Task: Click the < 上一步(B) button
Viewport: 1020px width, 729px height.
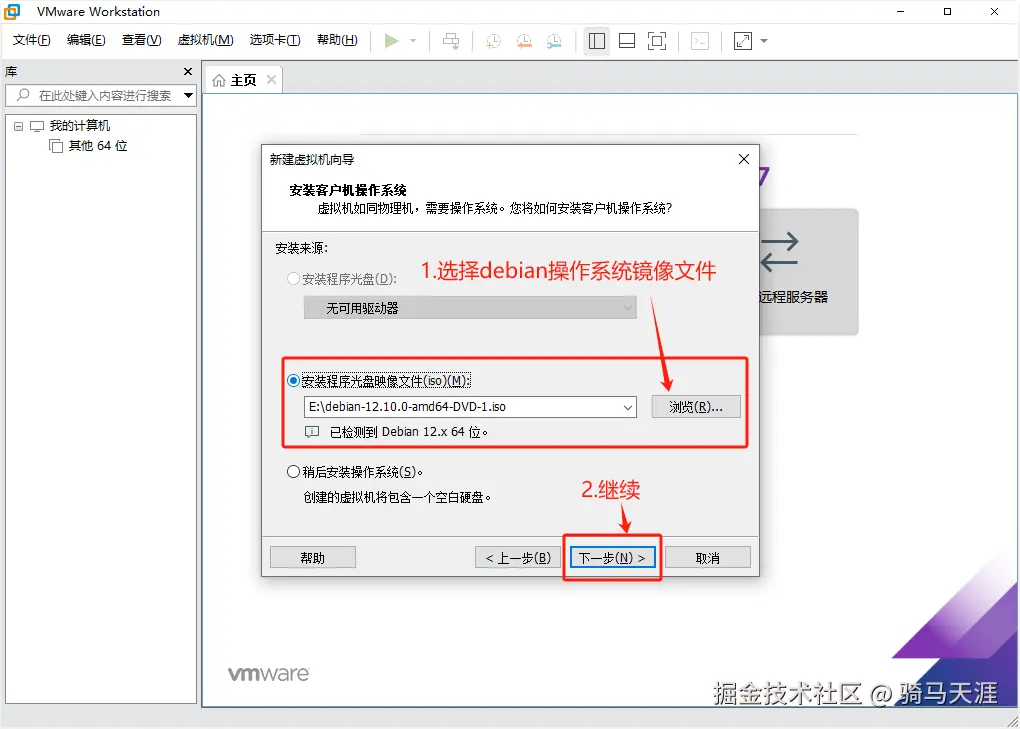Action: click(x=518, y=558)
